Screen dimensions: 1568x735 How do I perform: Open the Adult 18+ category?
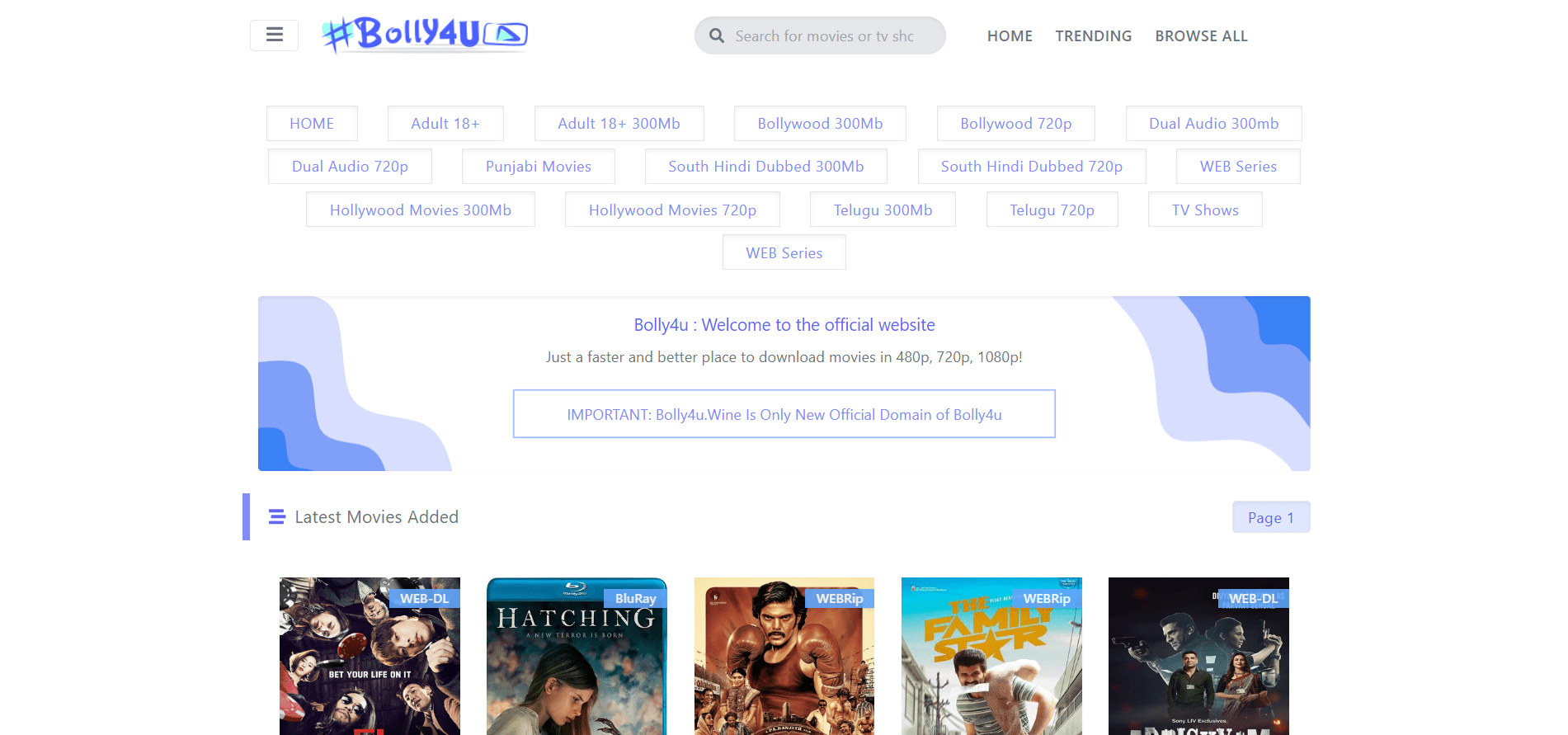[x=445, y=123]
